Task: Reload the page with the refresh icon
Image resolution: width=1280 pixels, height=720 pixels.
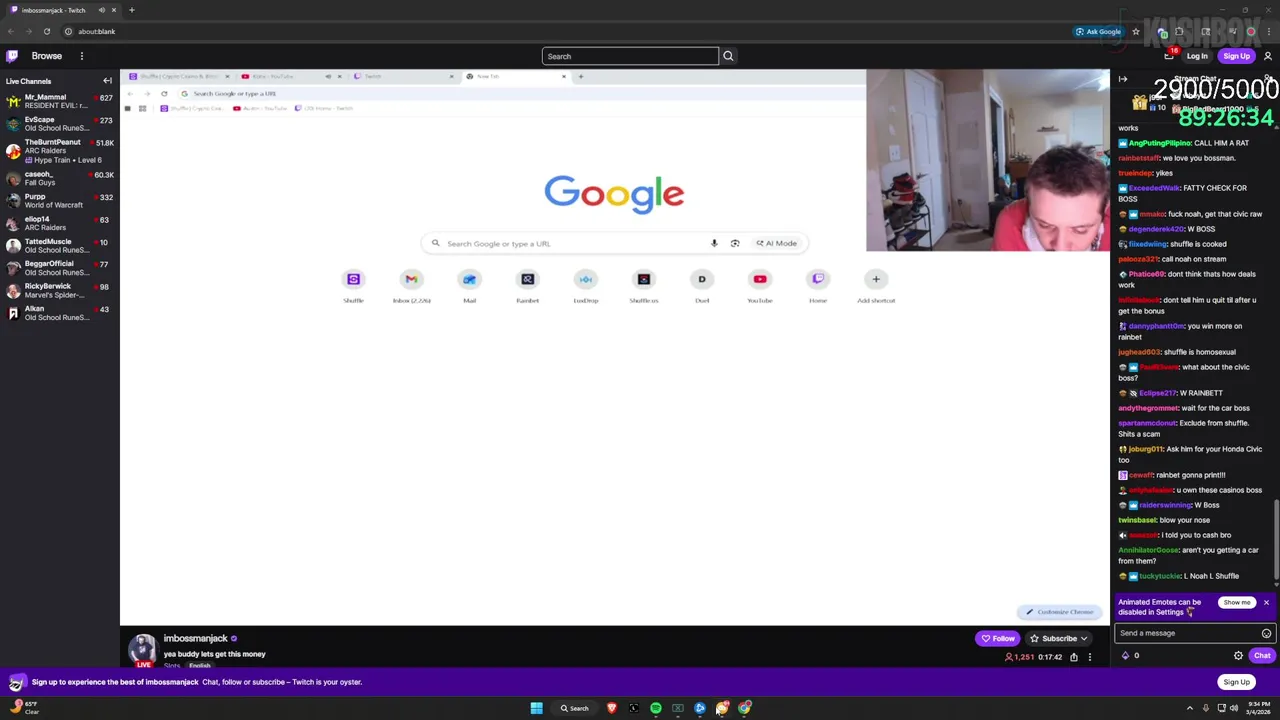Action: [46, 31]
